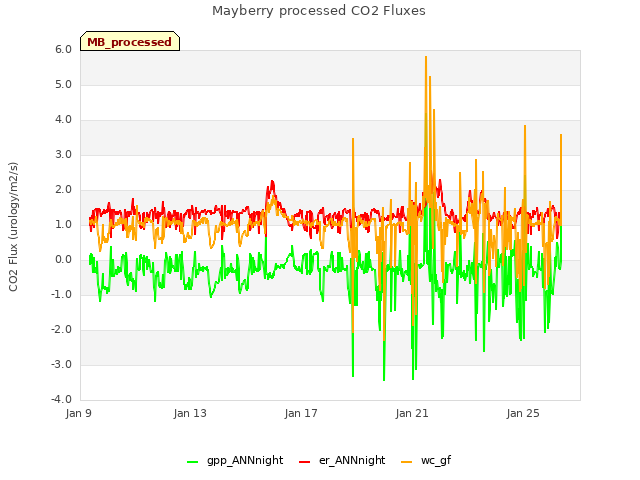This screenshot has height=480, width=640.
Task: Click the MB_processed label tag
Action: pyautogui.click(x=130, y=41)
